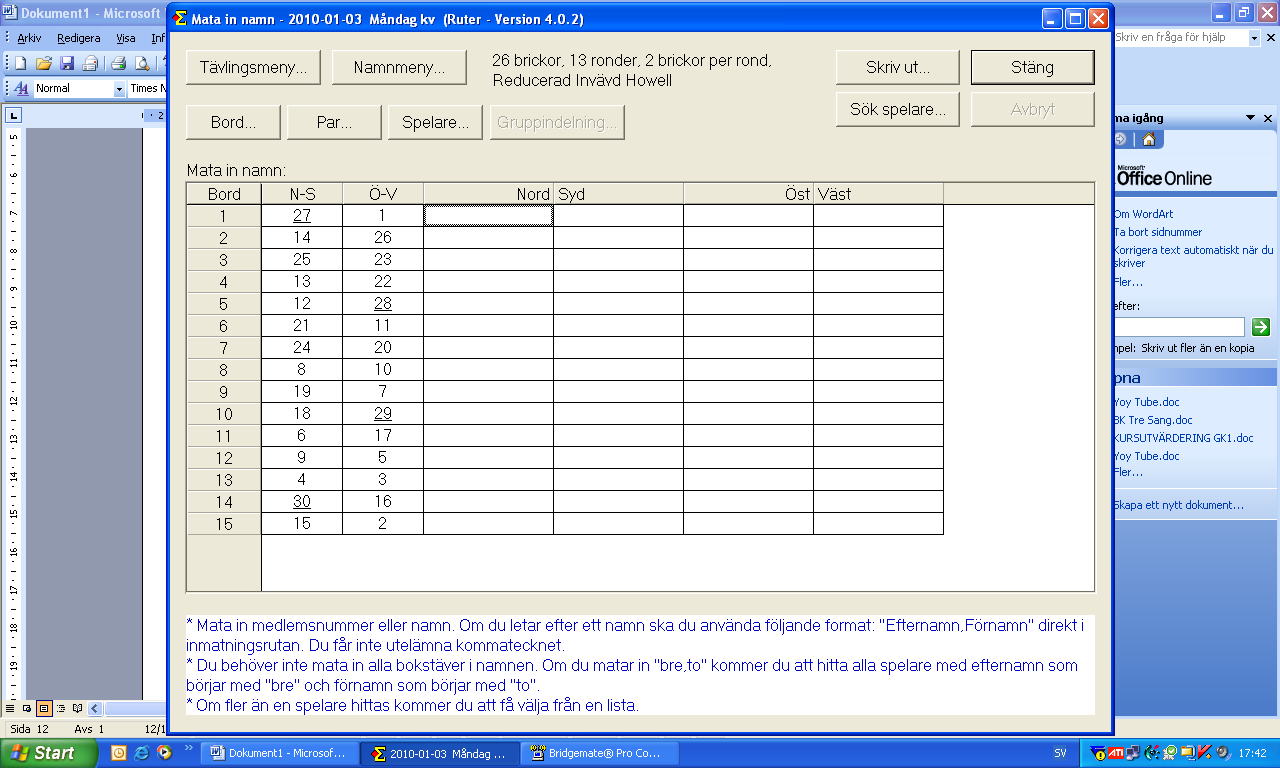Viewport: 1280px width, 768px height.
Task: Save document using Word's floppy disk icon
Action: (x=67, y=63)
